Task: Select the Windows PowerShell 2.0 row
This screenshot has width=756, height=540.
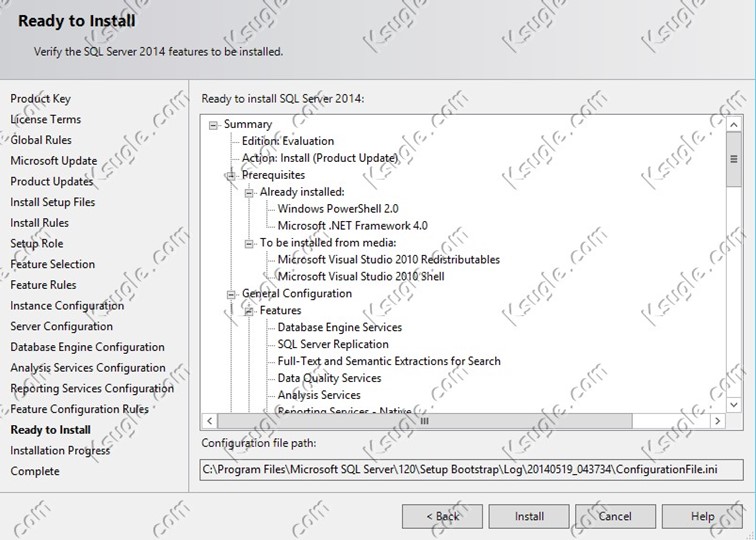Action: (338, 209)
